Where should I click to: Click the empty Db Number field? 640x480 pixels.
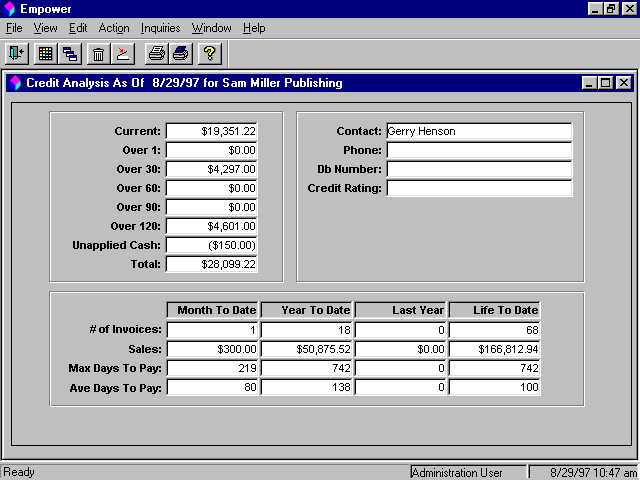[479, 169]
